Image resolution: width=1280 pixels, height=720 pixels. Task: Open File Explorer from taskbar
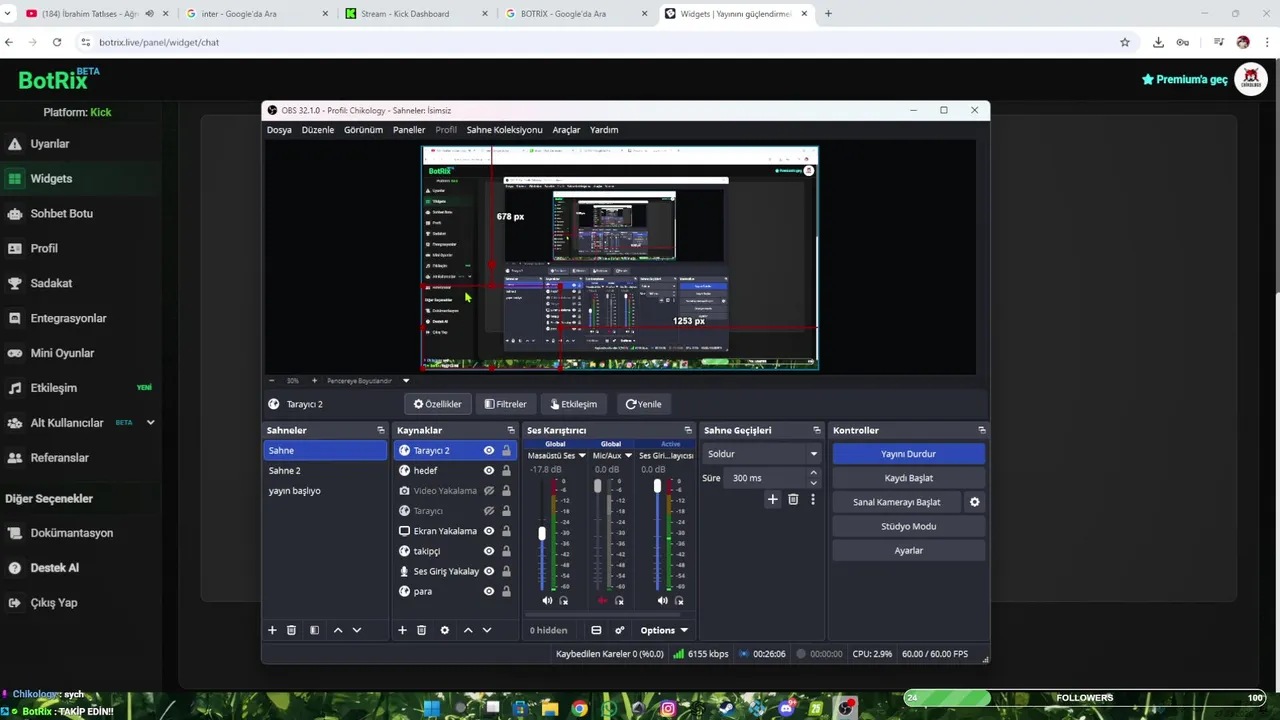[550, 708]
